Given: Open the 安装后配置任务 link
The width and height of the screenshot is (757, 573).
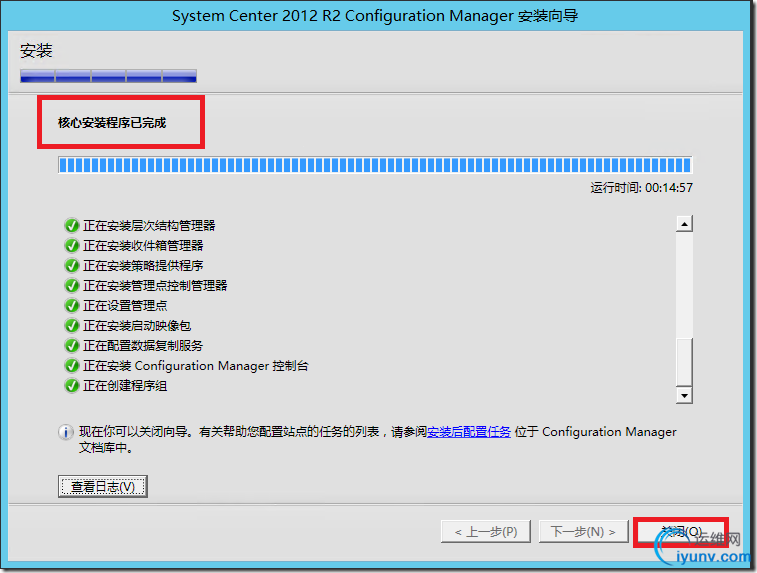Looking at the screenshot, I should (x=469, y=432).
